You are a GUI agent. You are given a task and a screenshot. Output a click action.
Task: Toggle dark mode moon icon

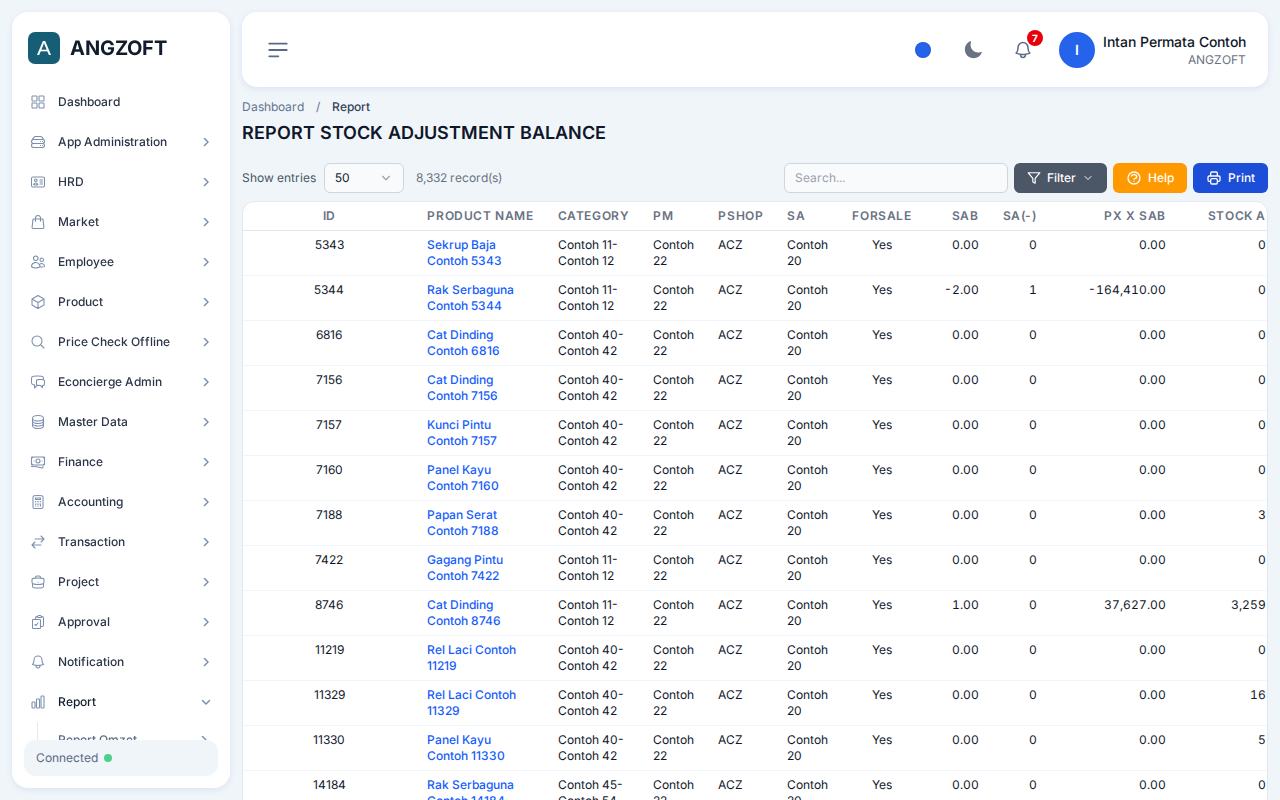(973, 50)
